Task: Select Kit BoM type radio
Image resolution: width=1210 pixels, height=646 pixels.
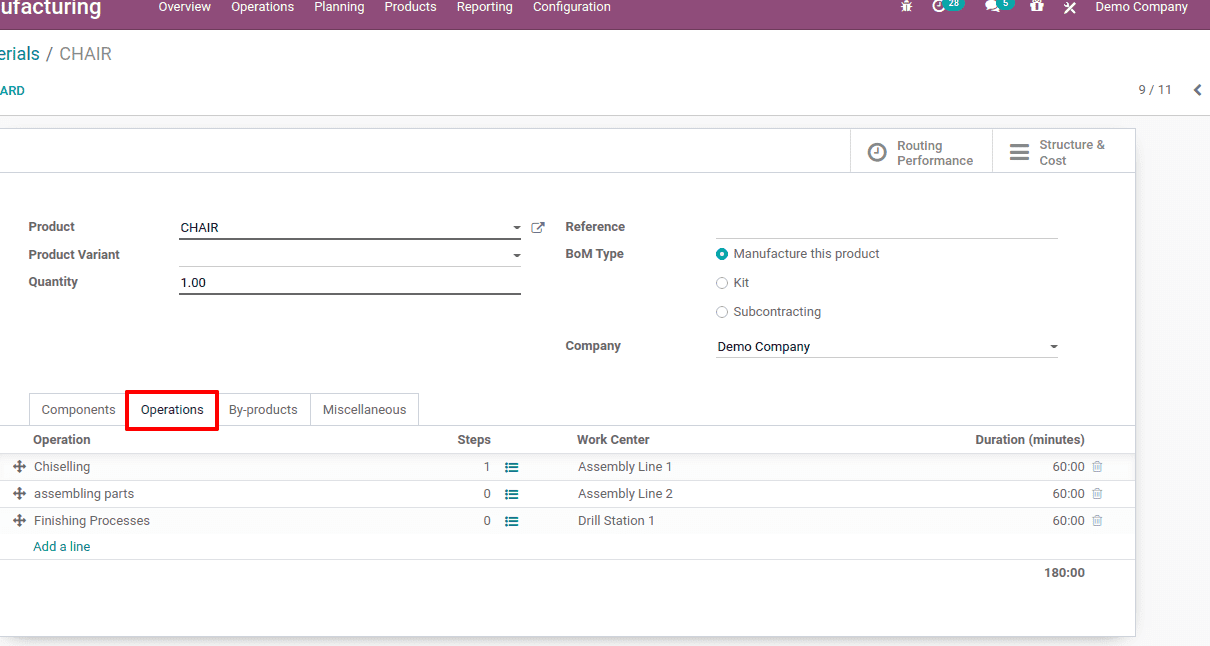Action: [x=722, y=283]
